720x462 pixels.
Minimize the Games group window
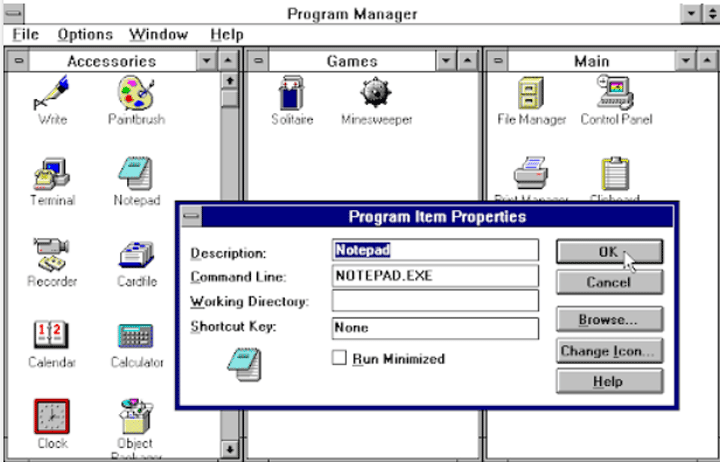click(446, 61)
